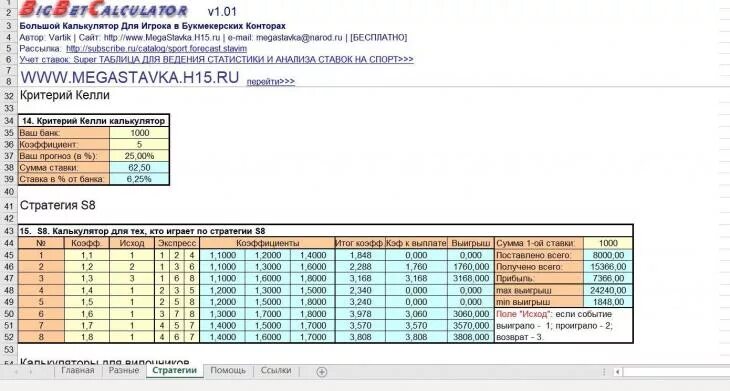730x391 pixels.
Task: Click the Итог коэфф header cell
Action: [x=360, y=243]
